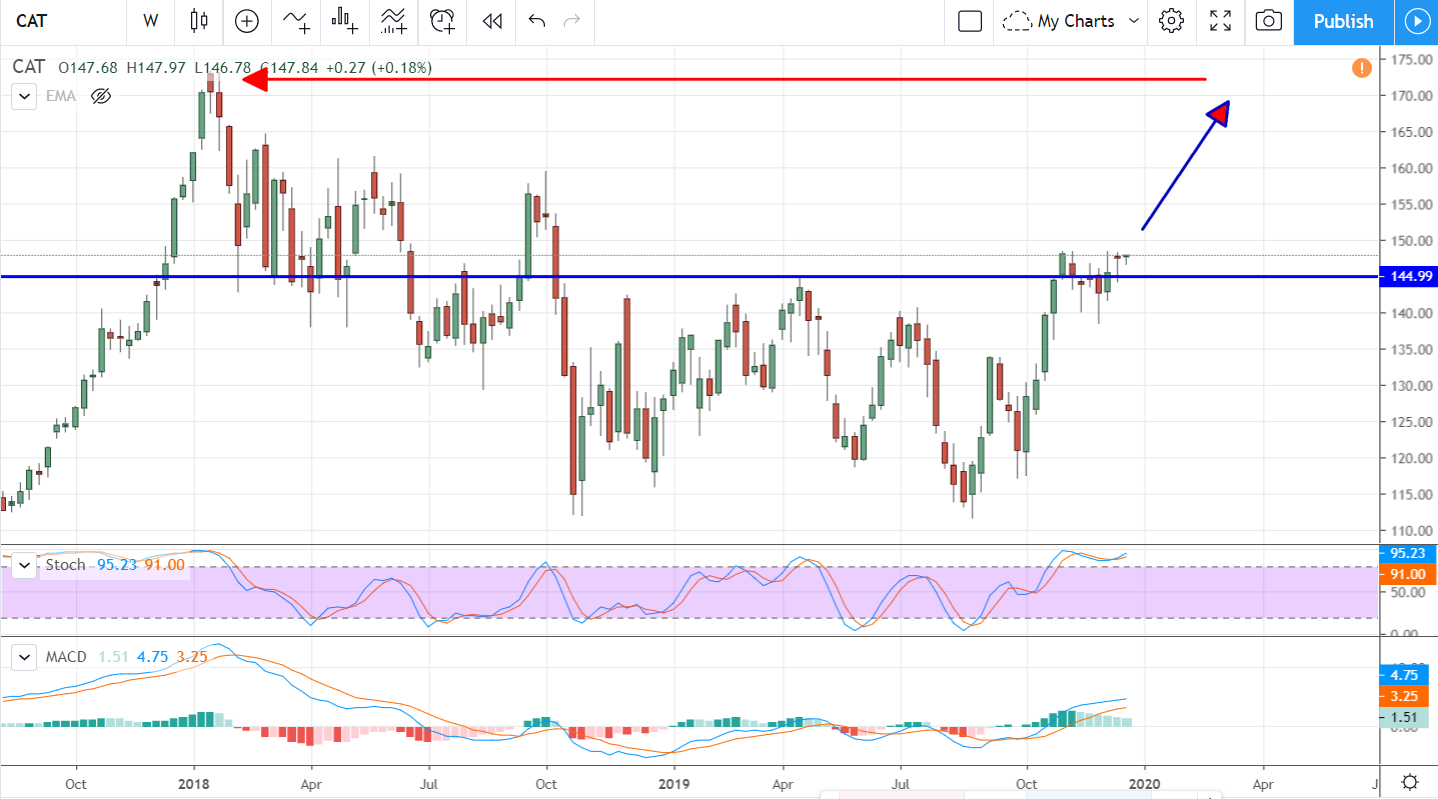Open the candlestick chart style selector
The image size is (1438, 799).
pos(198,21)
